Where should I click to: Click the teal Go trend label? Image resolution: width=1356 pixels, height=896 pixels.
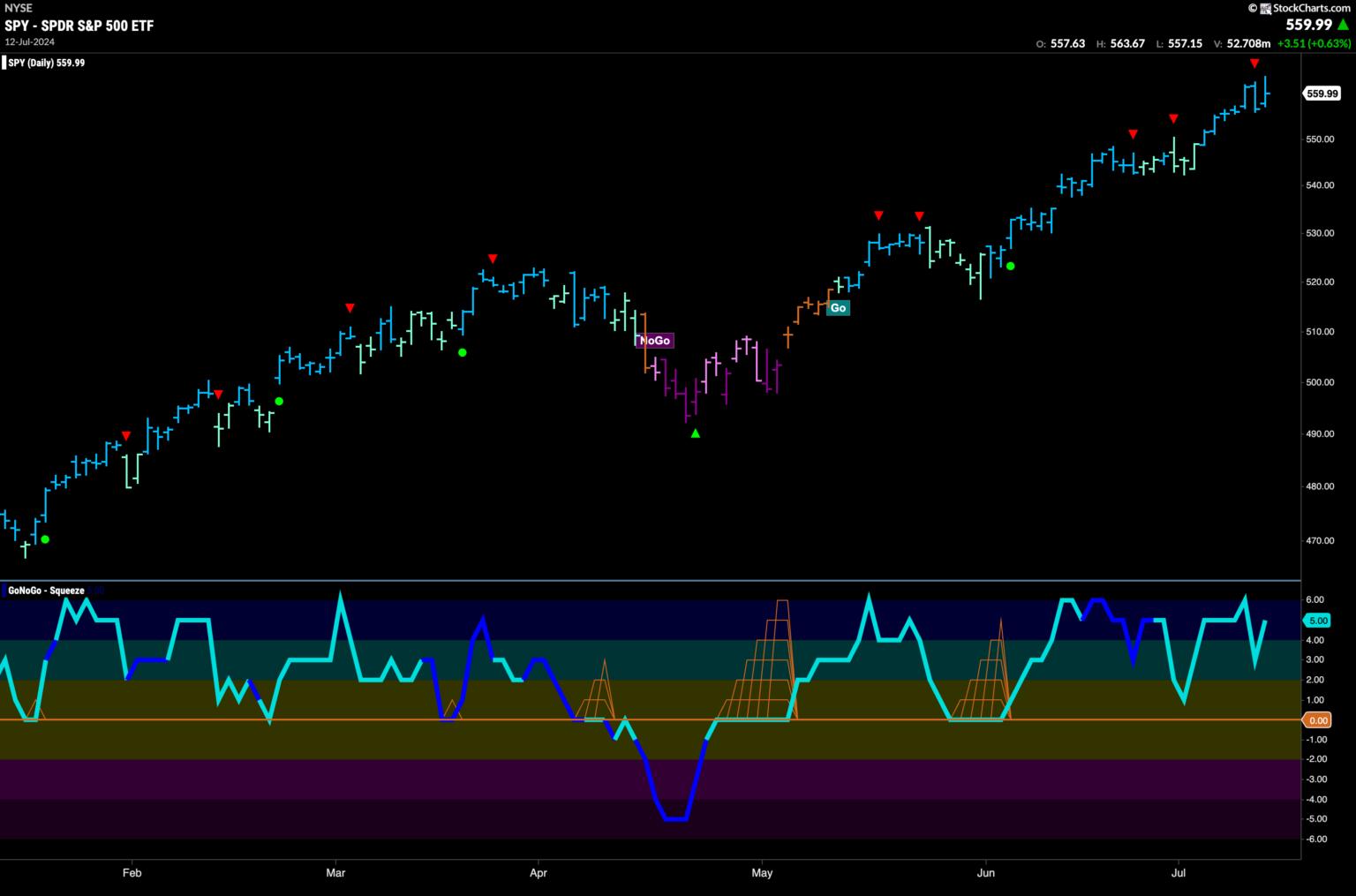point(838,308)
